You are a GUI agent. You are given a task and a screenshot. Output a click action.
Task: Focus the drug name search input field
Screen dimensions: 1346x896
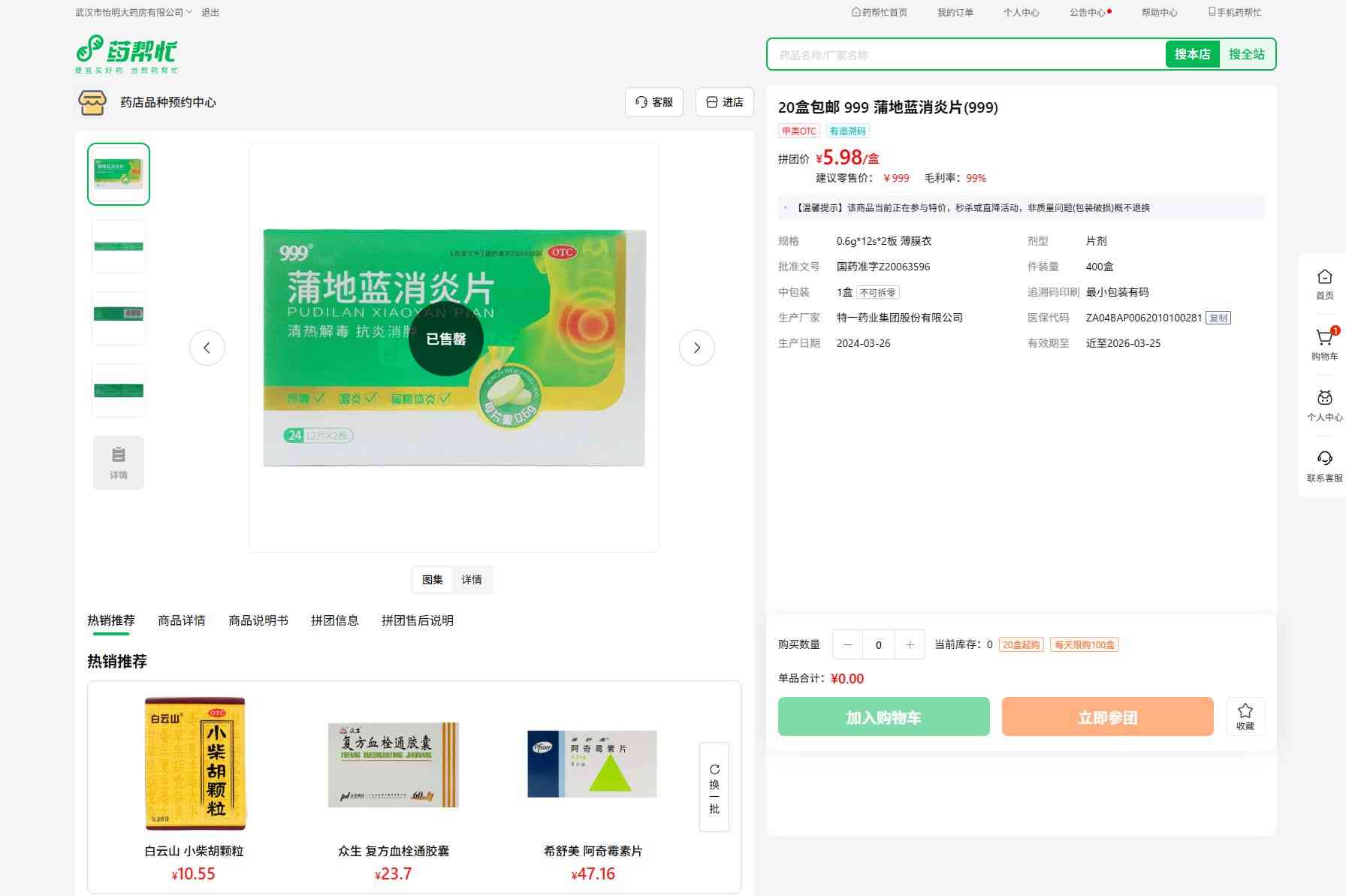pyautogui.click(x=965, y=55)
